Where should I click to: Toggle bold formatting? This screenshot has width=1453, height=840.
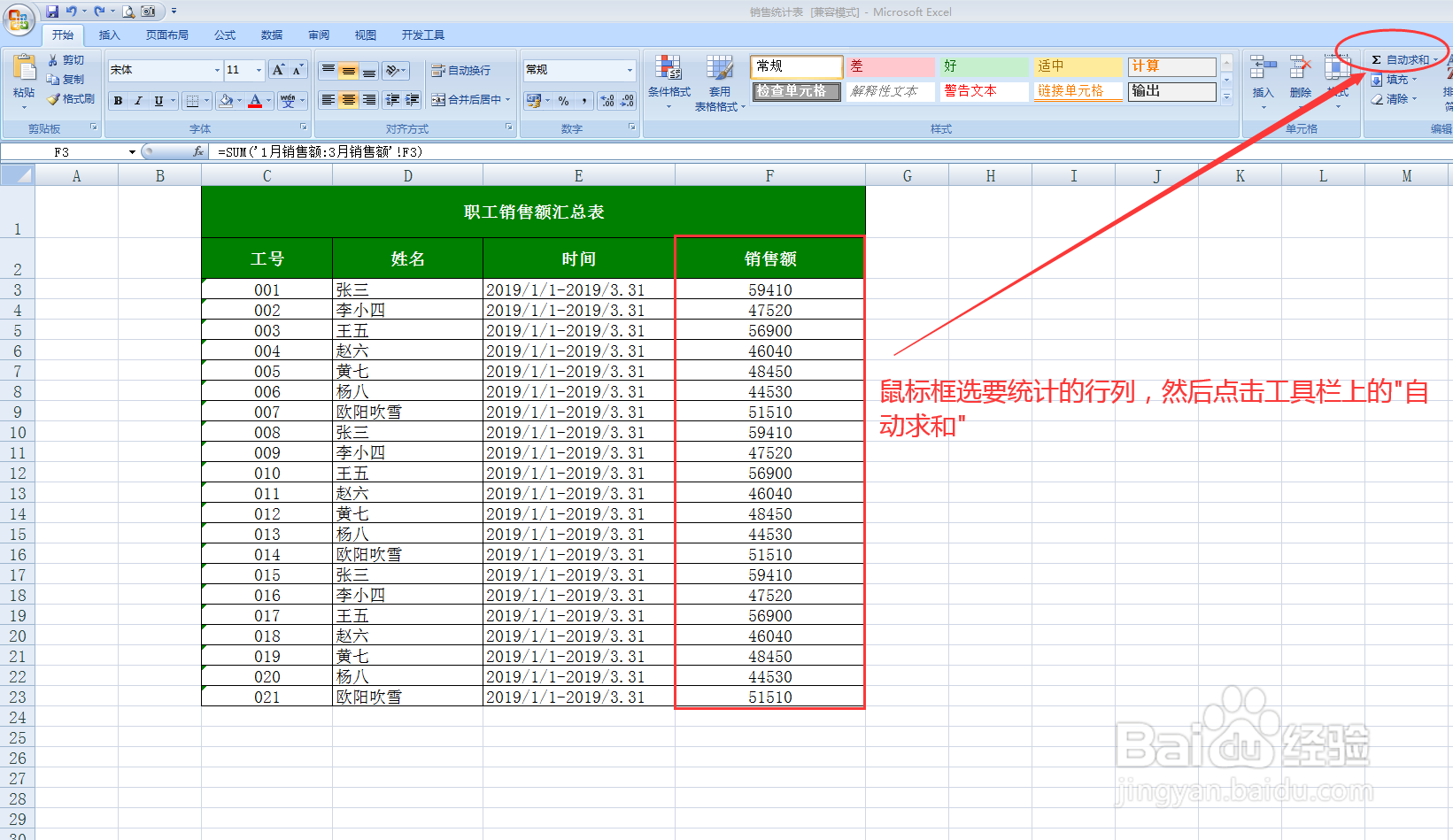[116, 100]
